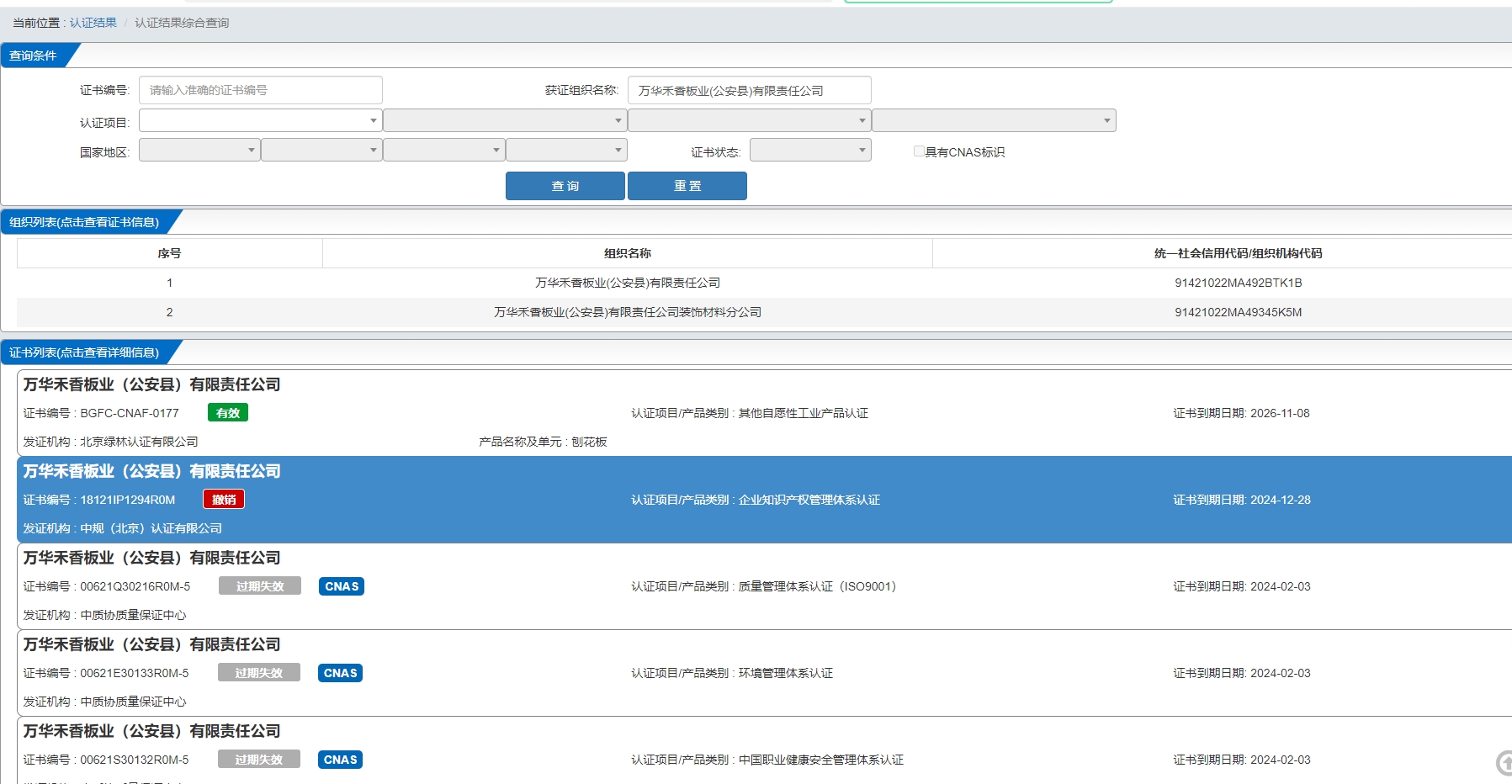
Task: Click 企业知识产权管理体系认证 category text
Action: (809, 500)
